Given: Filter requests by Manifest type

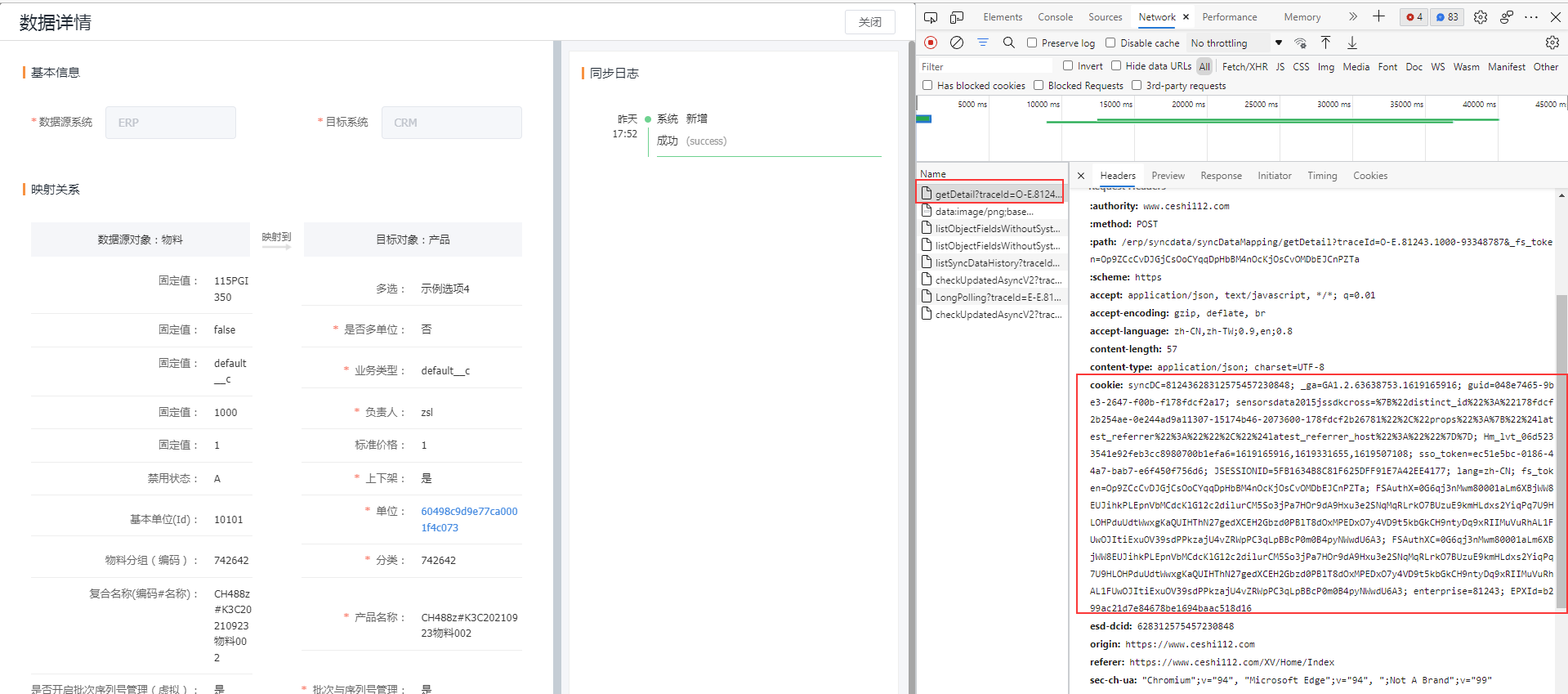Looking at the screenshot, I should tap(1506, 67).
